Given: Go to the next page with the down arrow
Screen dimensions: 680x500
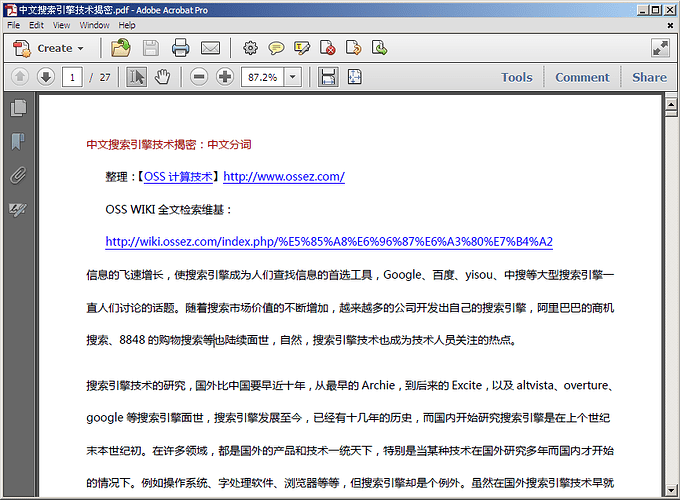Looking at the screenshot, I should coord(46,77).
